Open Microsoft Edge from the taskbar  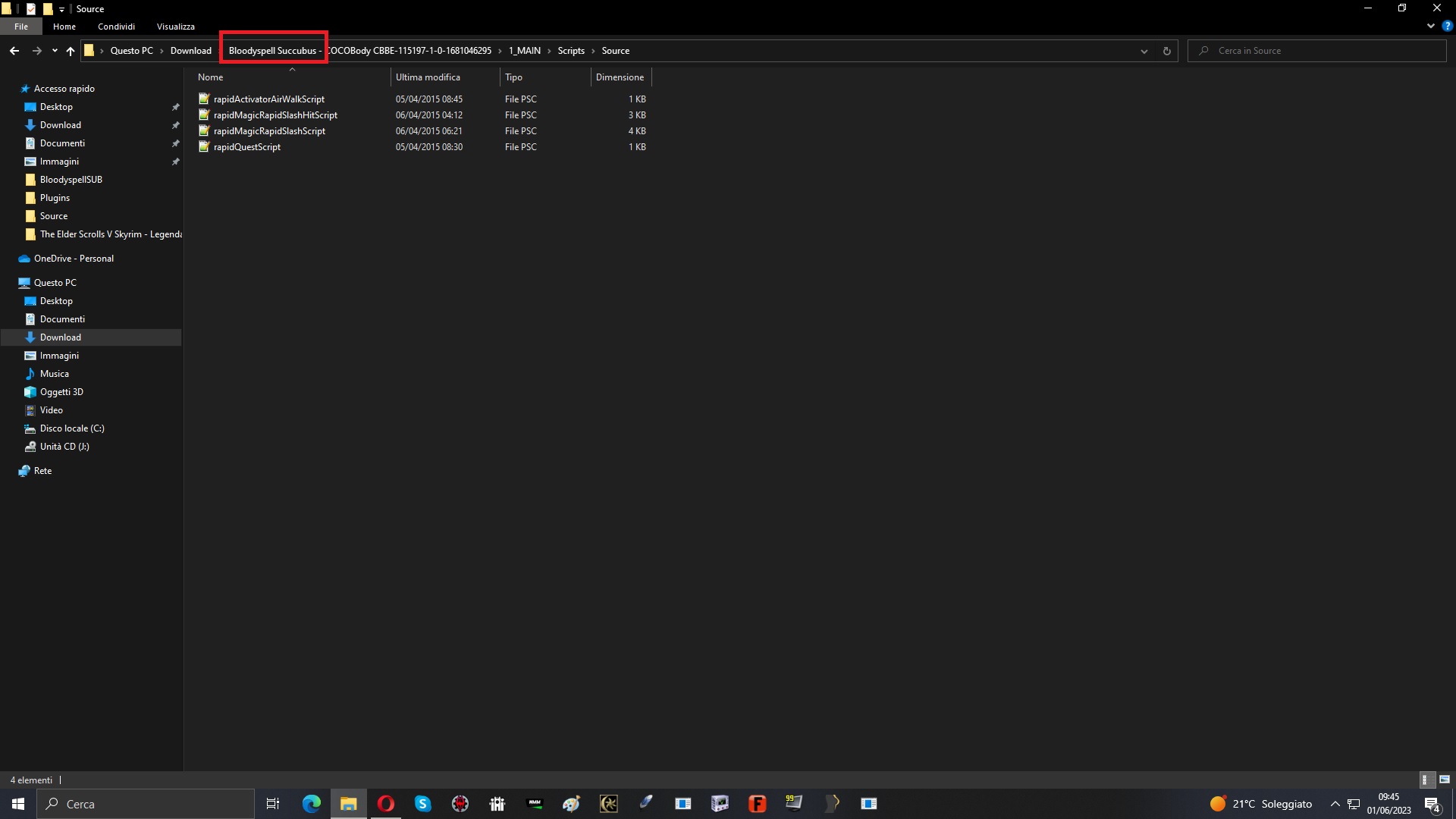click(312, 804)
